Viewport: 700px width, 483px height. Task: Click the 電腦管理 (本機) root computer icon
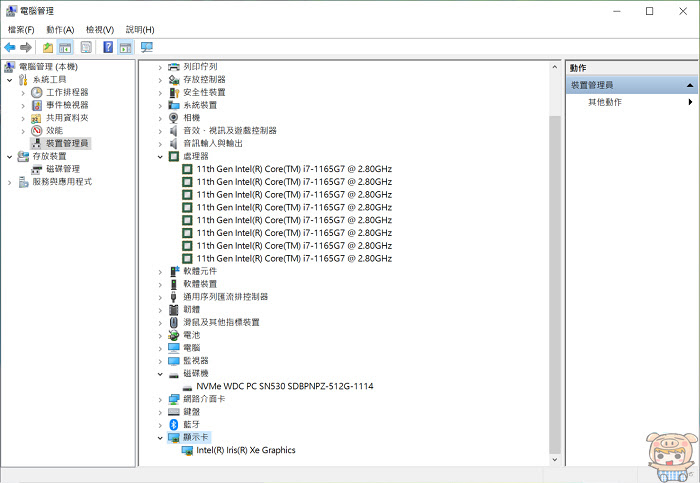pos(10,67)
